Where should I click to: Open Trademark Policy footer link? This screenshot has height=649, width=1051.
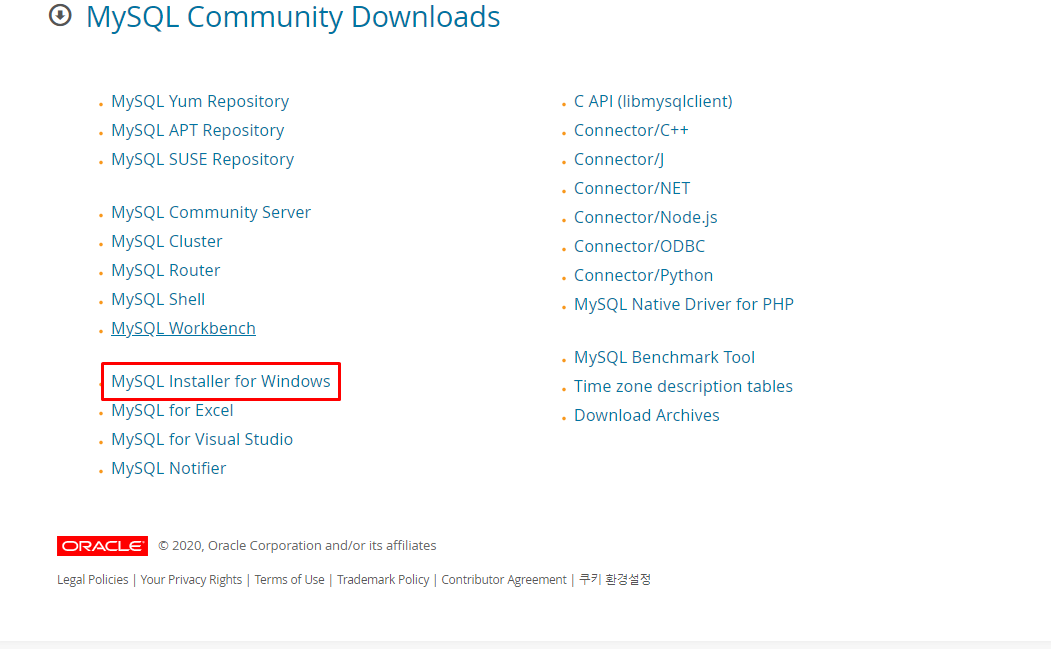click(383, 579)
